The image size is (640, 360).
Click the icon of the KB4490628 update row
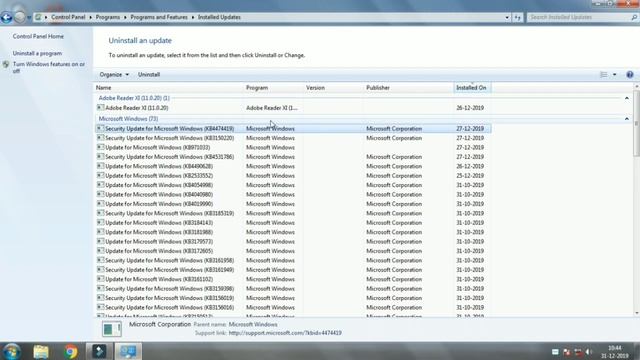coord(100,166)
